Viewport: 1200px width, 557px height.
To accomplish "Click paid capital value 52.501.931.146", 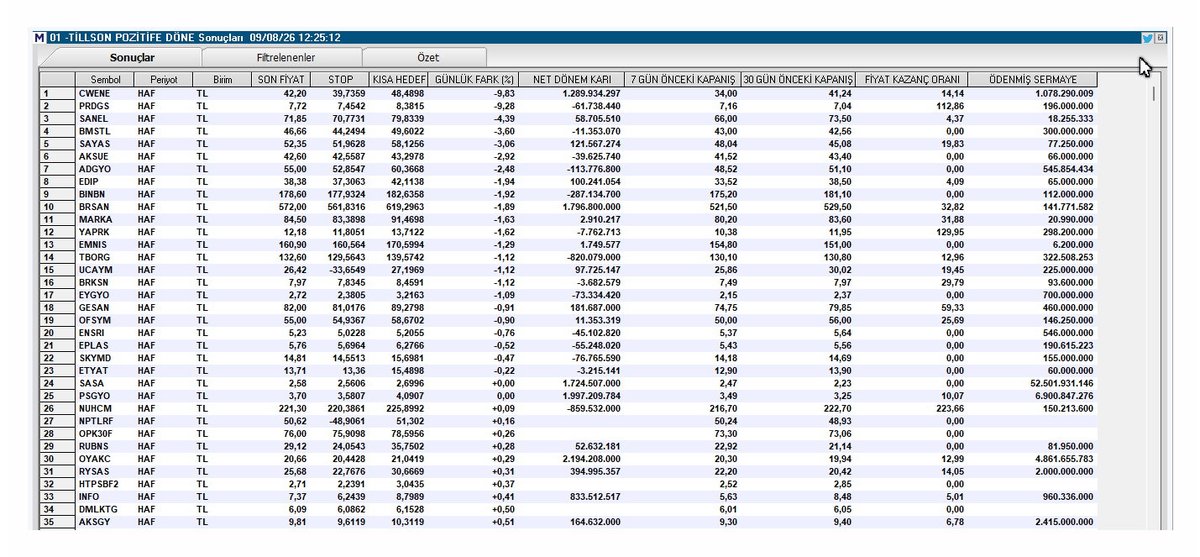I will pyautogui.click(x=1060, y=381).
